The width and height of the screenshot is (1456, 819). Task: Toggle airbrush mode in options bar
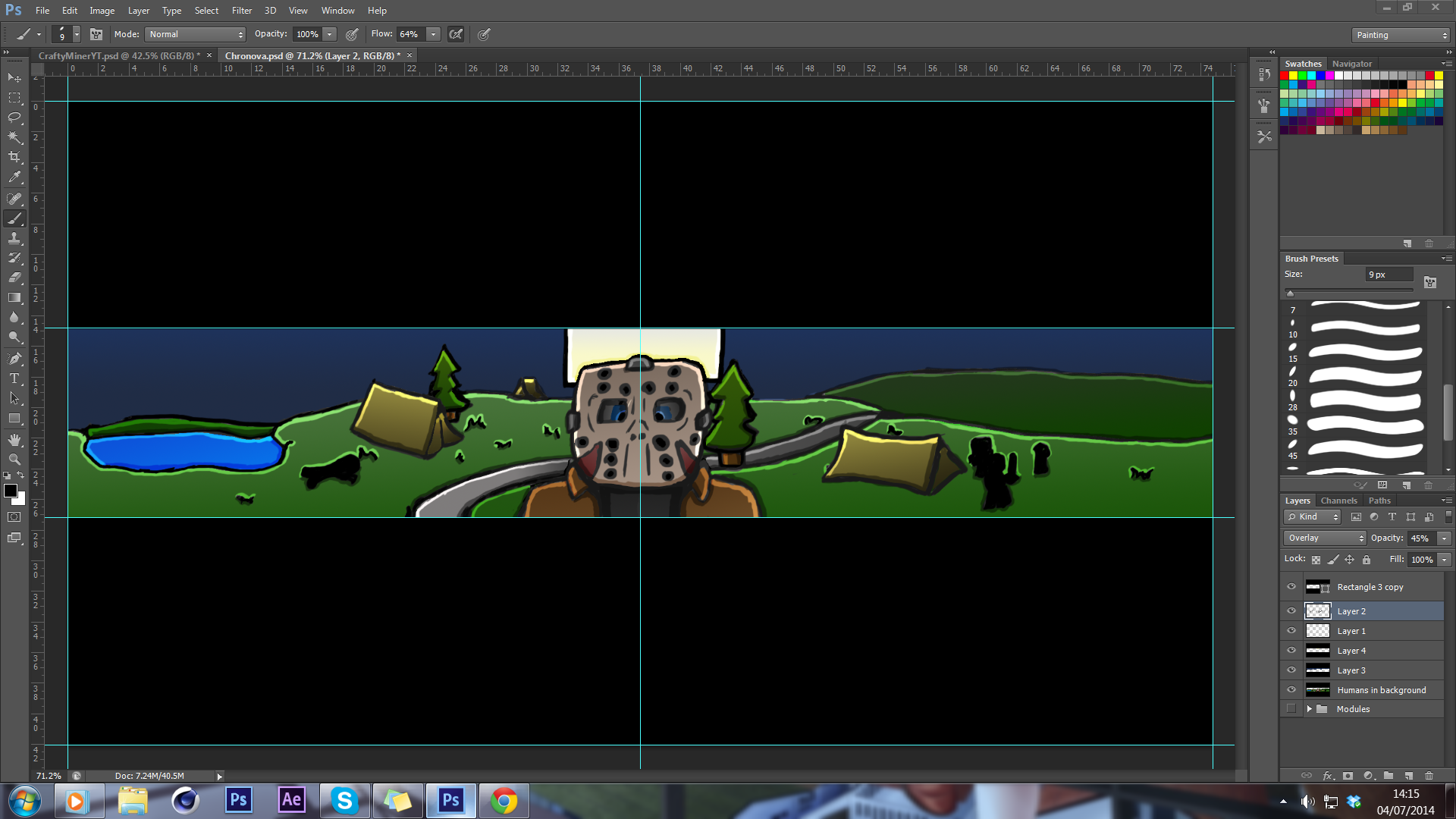click(456, 34)
